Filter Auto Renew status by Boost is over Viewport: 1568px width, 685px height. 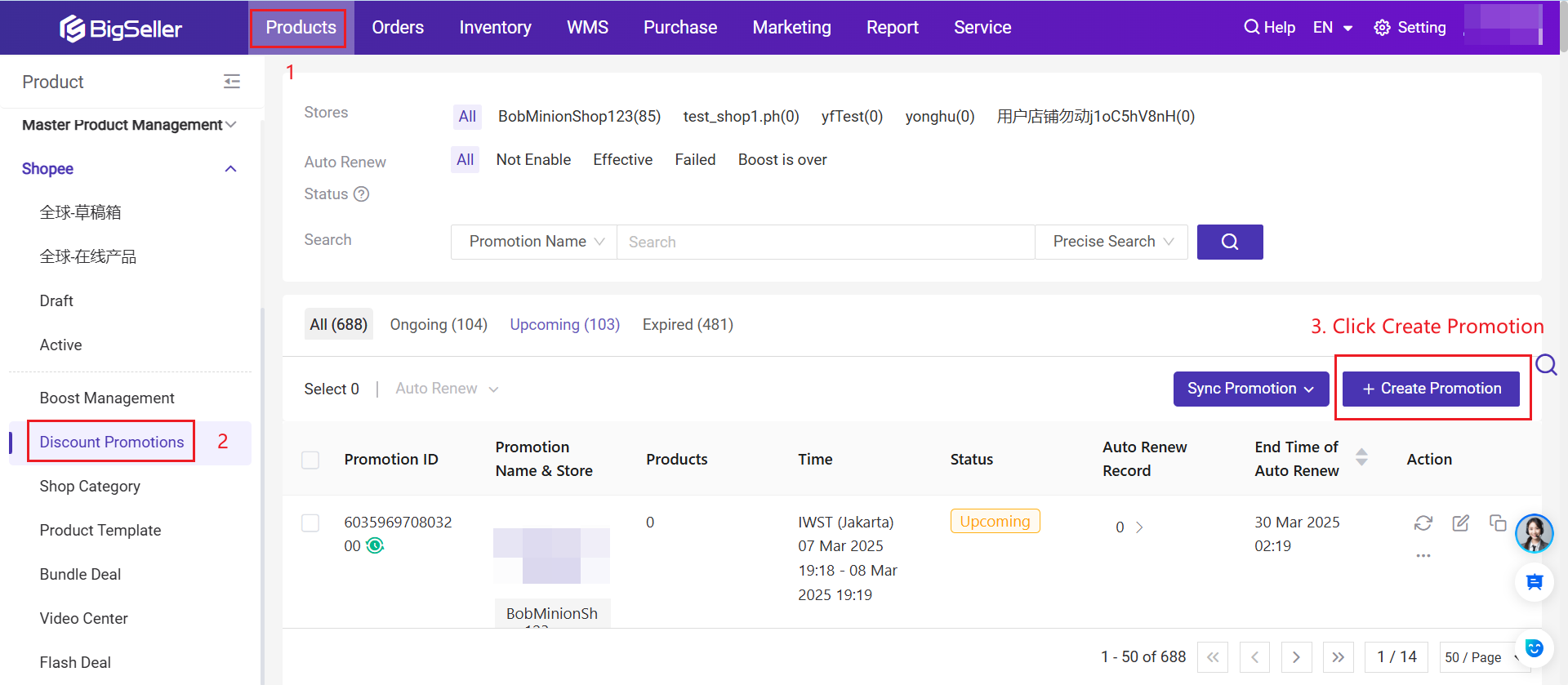click(782, 160)
